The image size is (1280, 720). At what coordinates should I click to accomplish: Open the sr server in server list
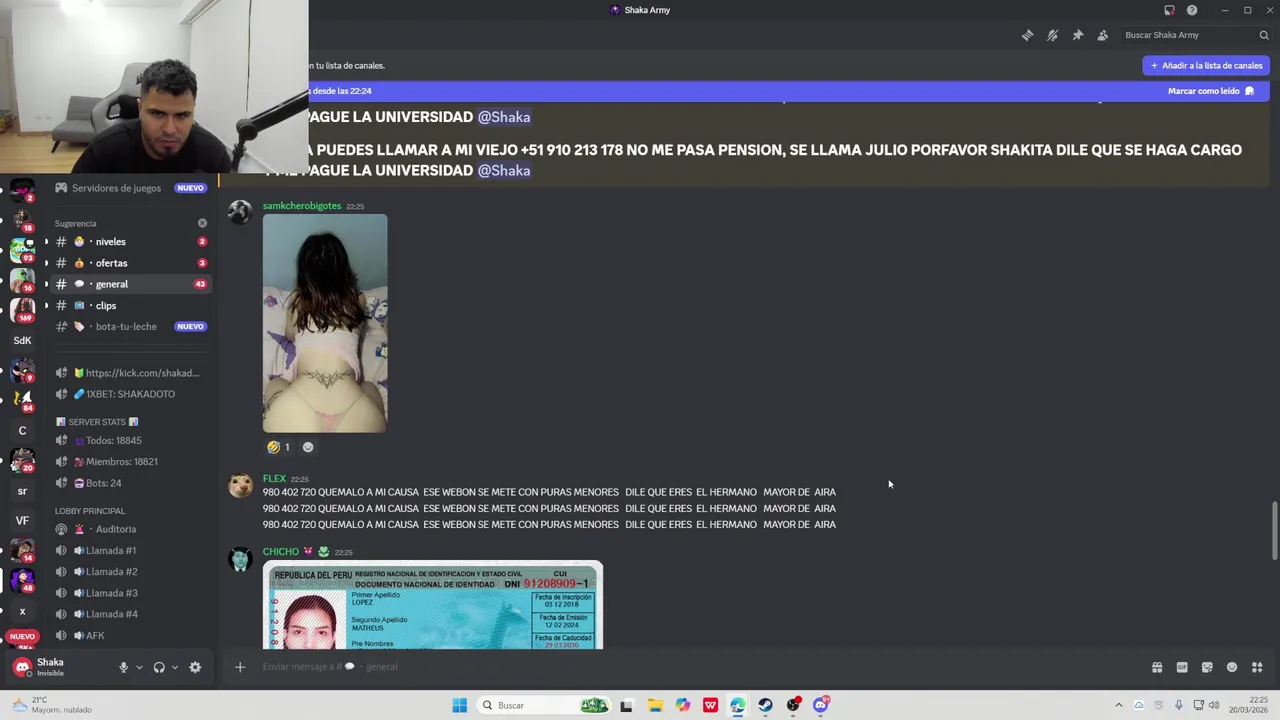22,491
